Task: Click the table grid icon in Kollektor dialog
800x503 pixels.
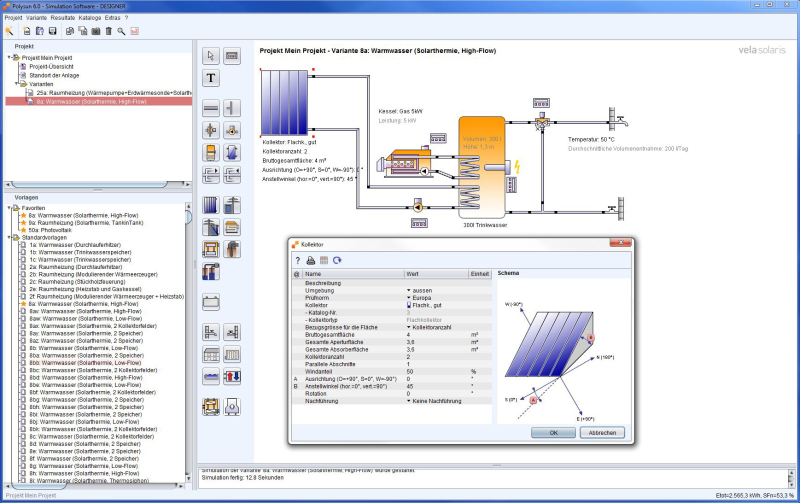Action: (323, 261)
